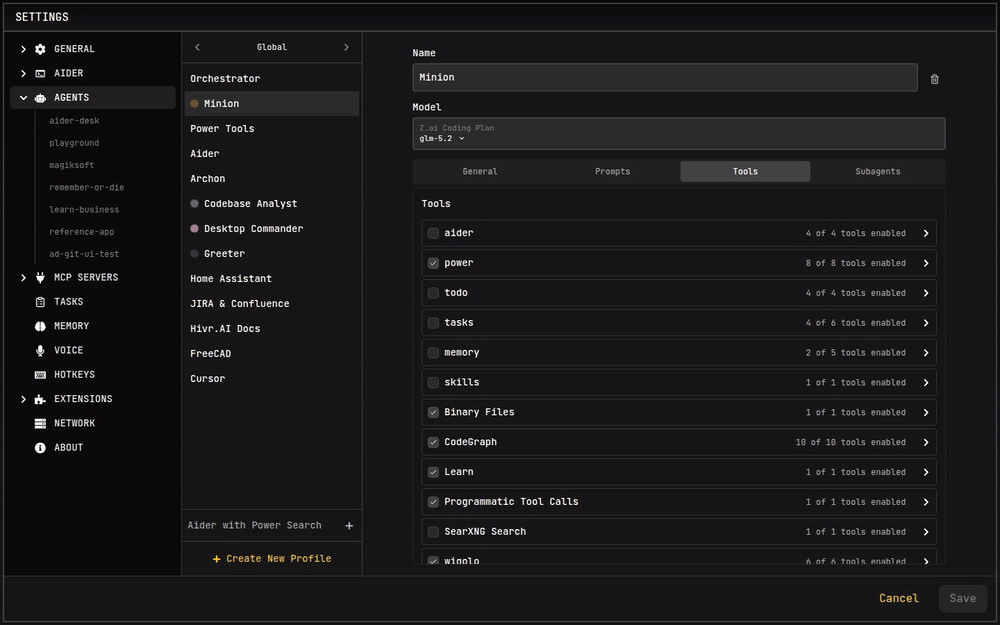Click the General gear icon
This screenshot has width=1000, height=625.
pos(40,49)
